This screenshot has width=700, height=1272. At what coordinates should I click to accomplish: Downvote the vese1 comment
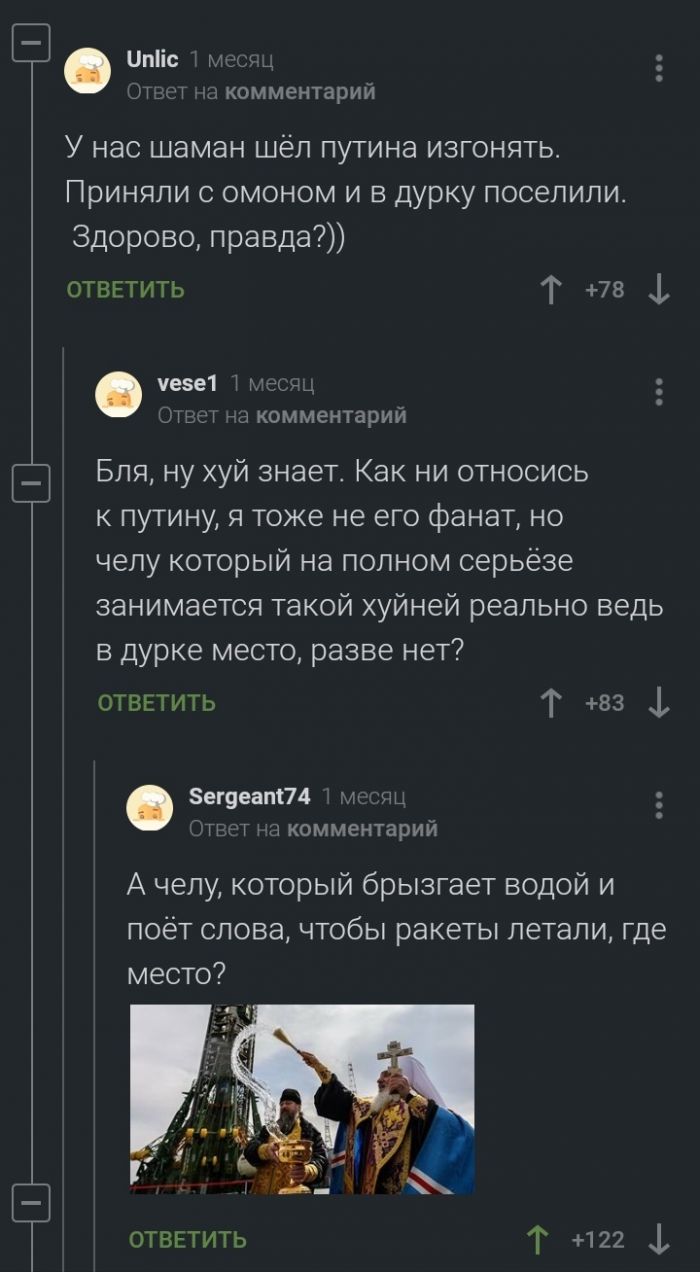pyautogui.click(x=658, y=703)
